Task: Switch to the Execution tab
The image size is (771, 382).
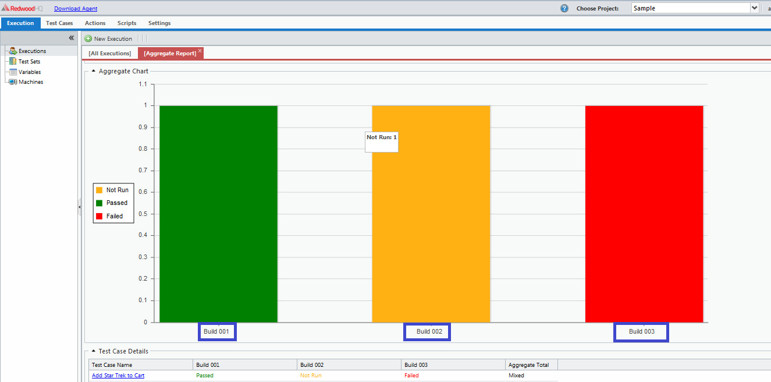Action: (20, 23)
